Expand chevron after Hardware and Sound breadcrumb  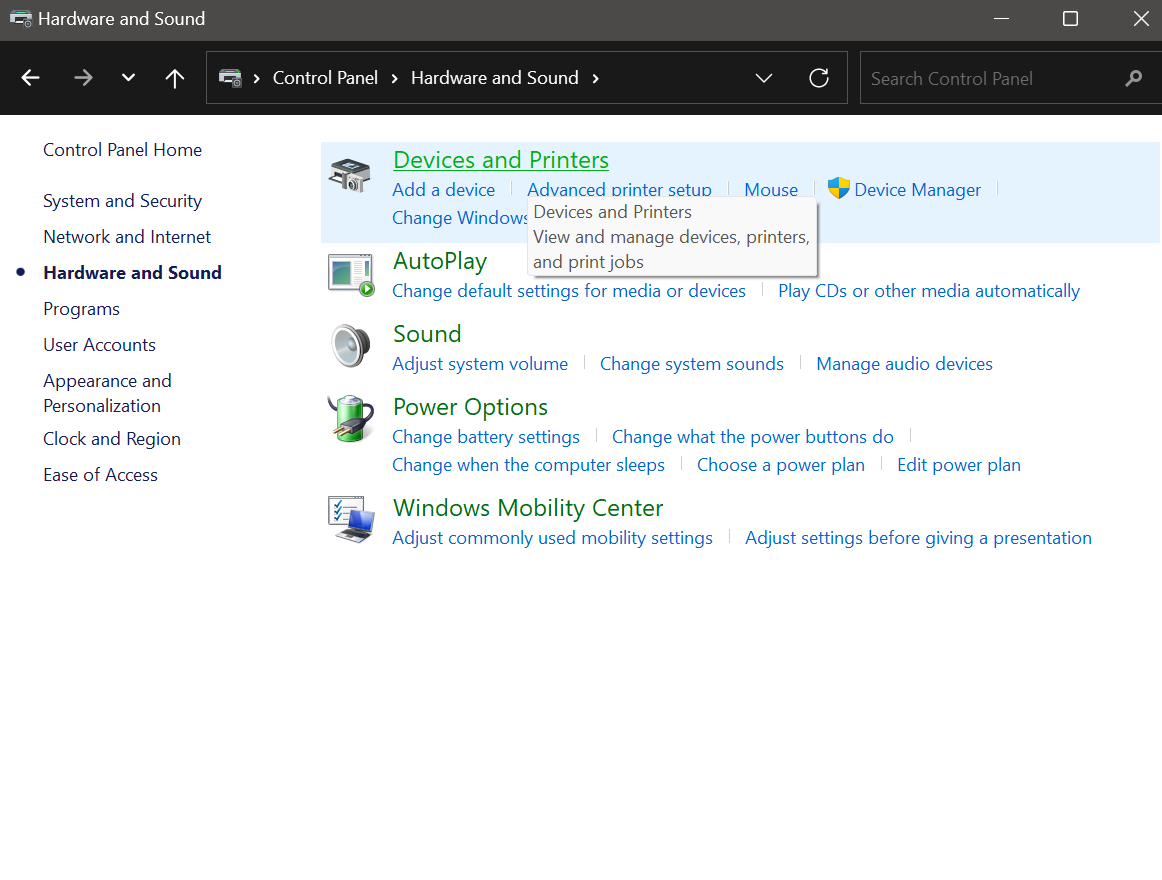(x=595, y=79)
